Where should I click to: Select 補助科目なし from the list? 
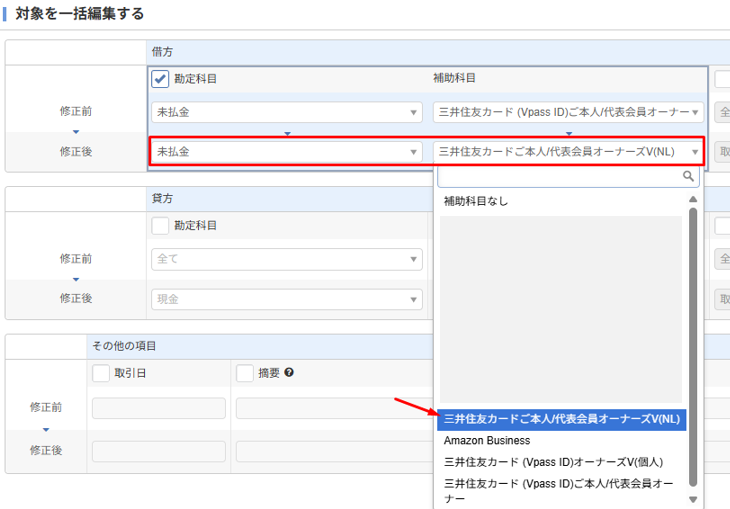[476, 201]
